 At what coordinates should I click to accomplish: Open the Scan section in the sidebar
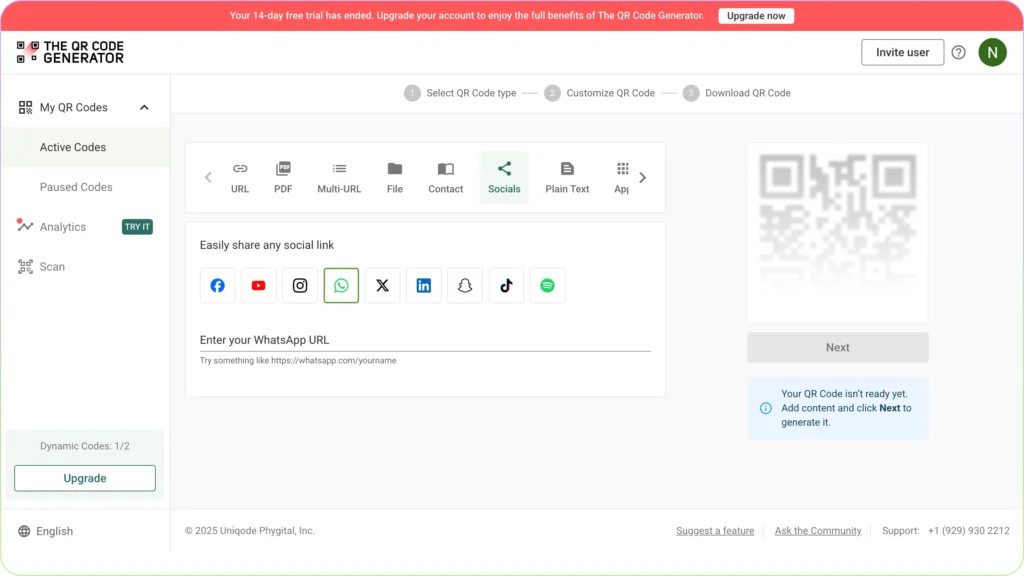point(52,266)
